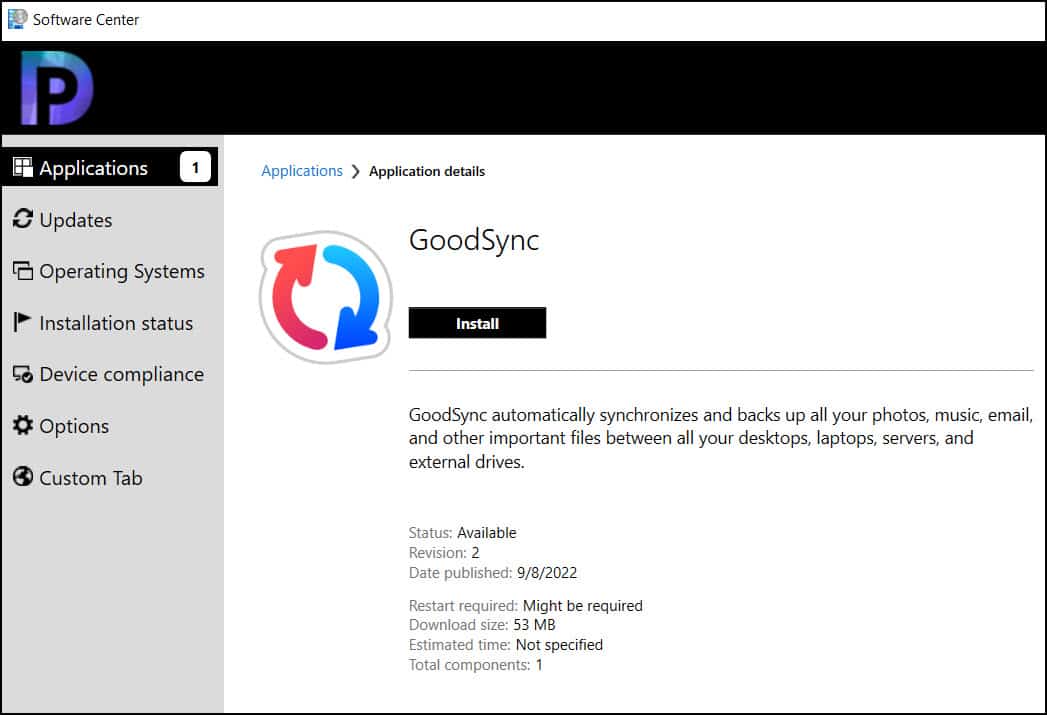Click the Options gear icon
Viewport: 1047px width, 715px height.
tap(23, 425)
